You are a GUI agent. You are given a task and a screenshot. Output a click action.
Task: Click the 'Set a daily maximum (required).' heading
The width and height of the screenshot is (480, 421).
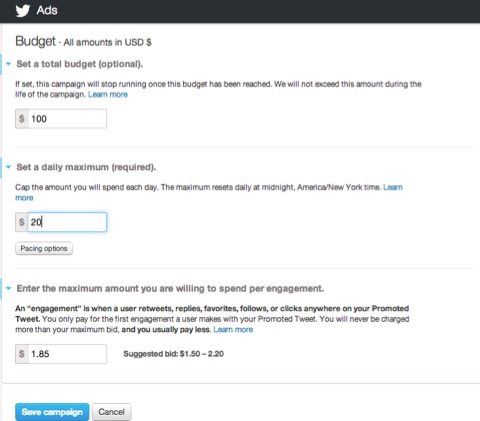(x=86, y=167)
